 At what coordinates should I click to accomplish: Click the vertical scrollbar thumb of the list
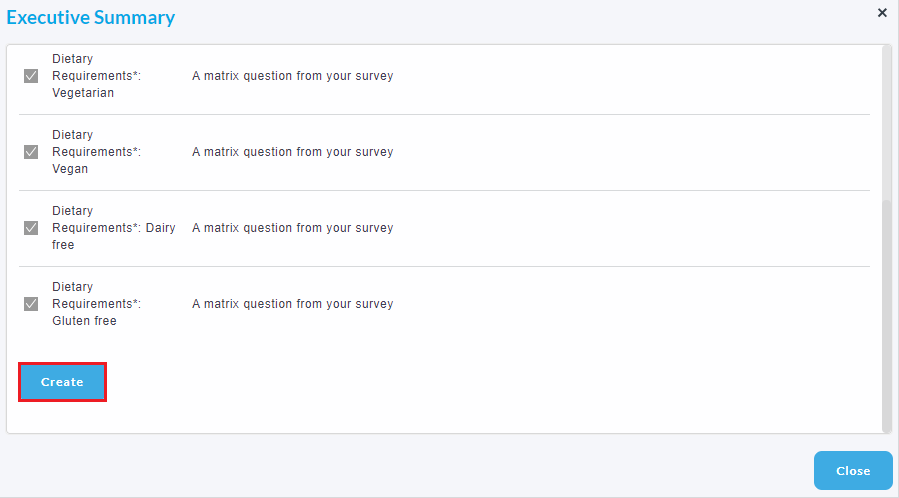886,315
